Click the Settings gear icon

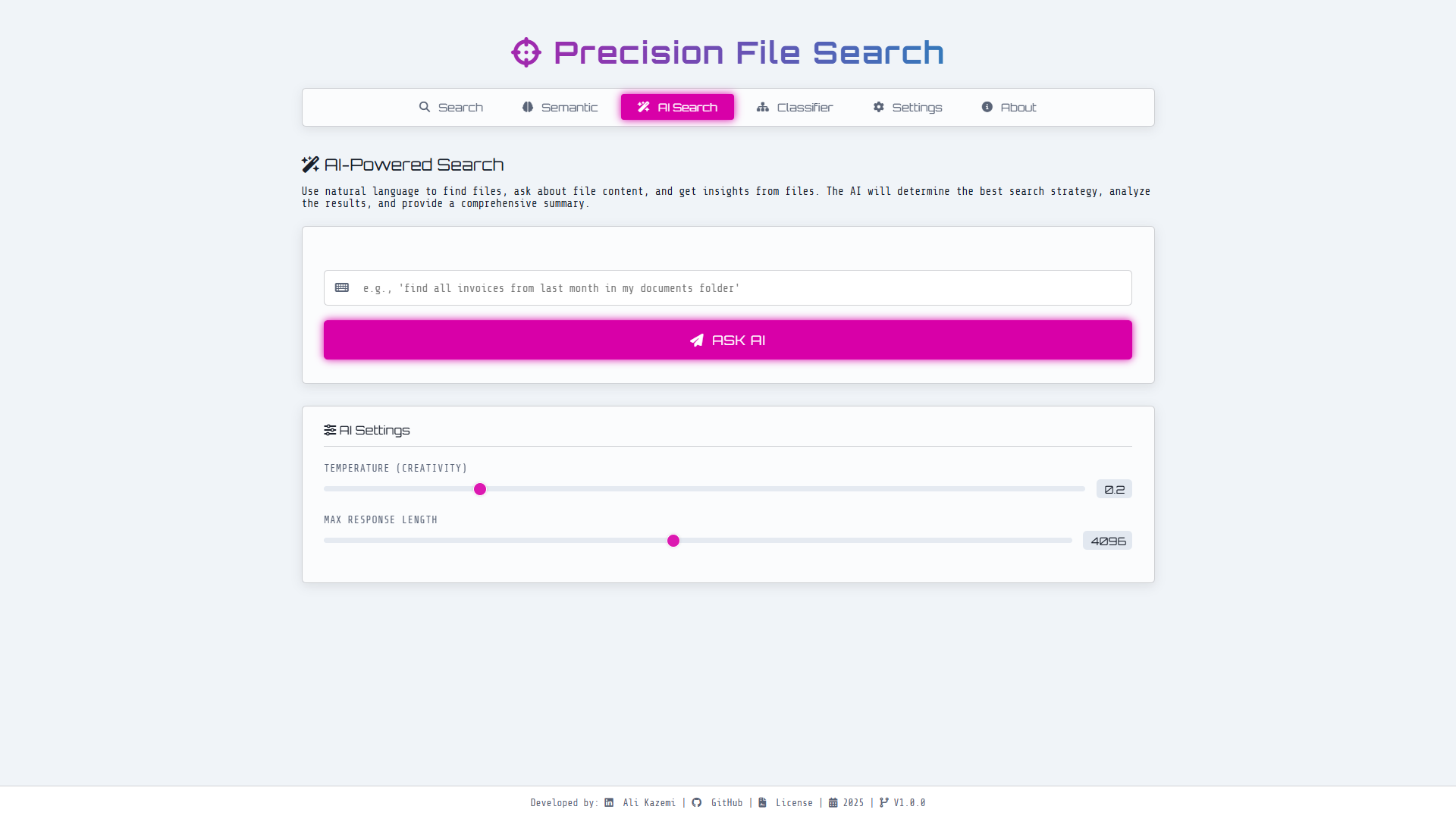point(878,107)
